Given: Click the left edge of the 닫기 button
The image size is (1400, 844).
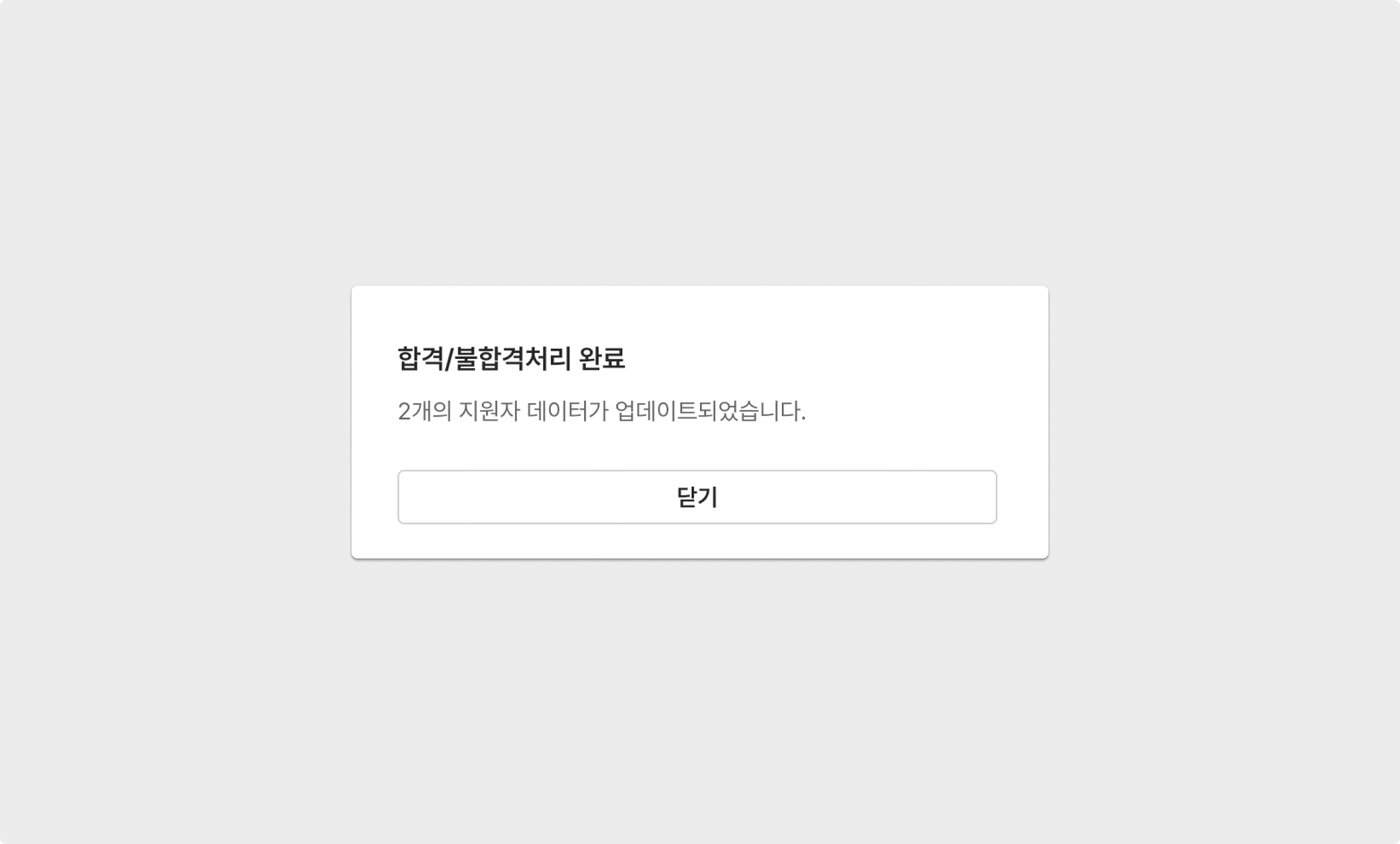Looking at the screenshot, I should [406, 497].
